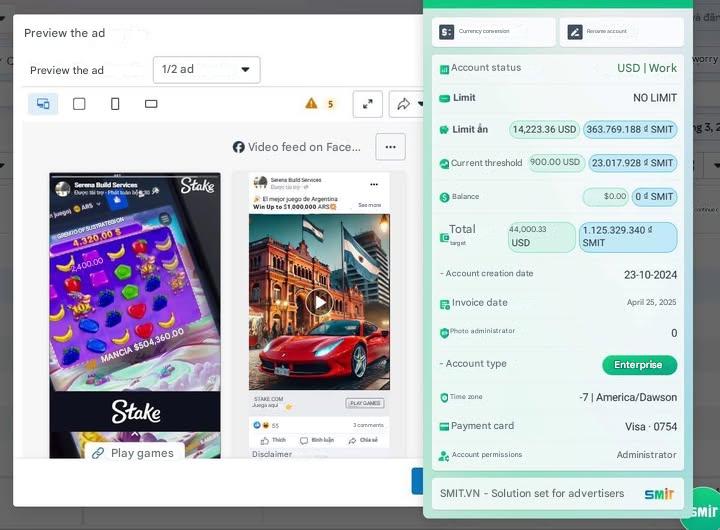Open the Currency conversion tool
The width and height of the screenshot is (720, 530).
(493, 32)
